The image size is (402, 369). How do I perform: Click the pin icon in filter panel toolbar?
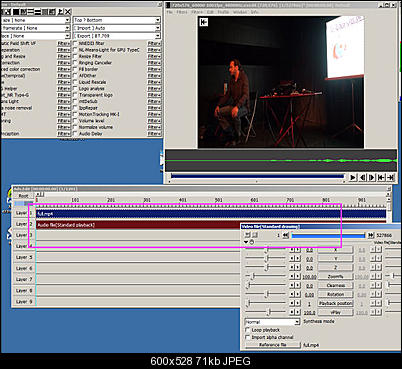(x=60, y=12)
